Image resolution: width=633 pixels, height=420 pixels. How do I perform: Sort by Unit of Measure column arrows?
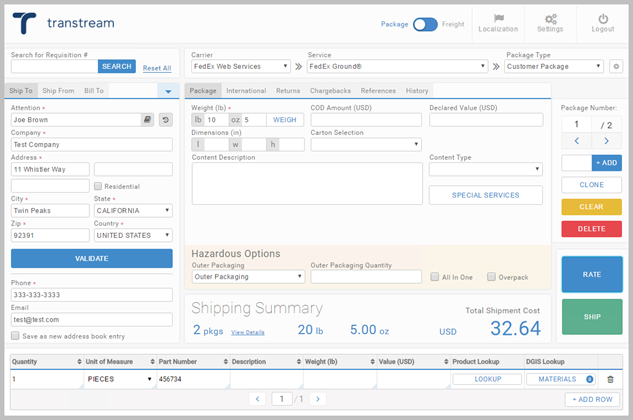click(x=153, y=361)
